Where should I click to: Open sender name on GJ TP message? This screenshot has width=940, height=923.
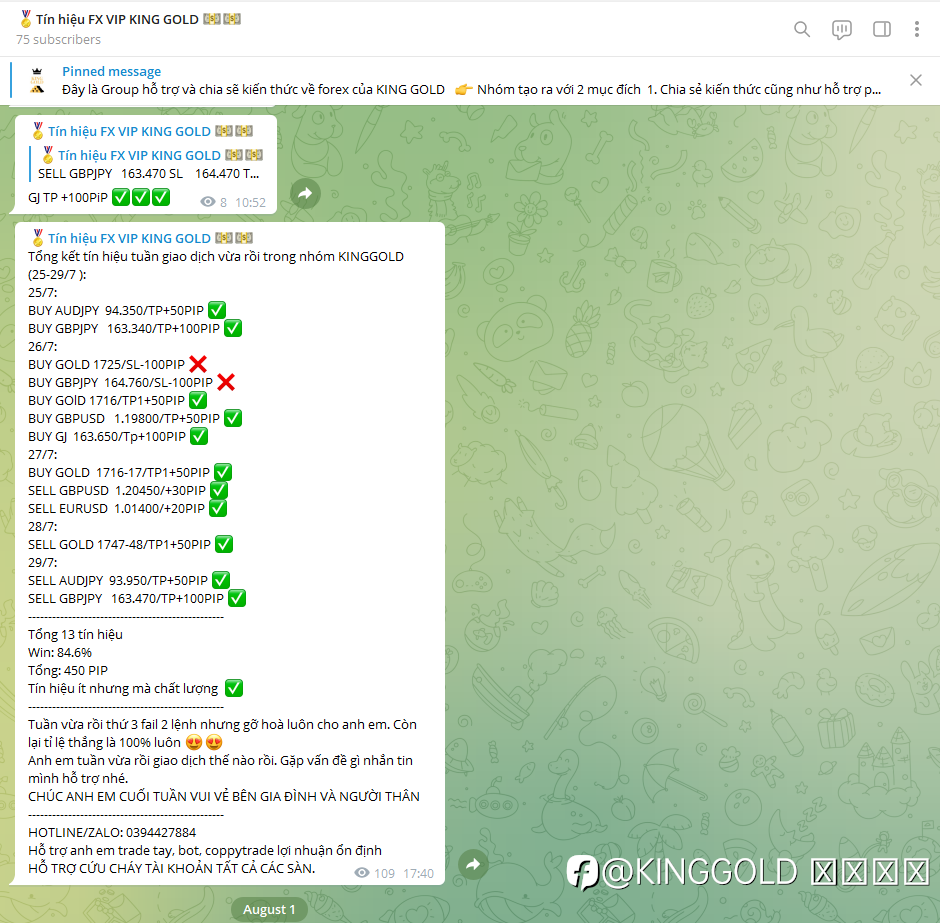[x=141, y=131]
